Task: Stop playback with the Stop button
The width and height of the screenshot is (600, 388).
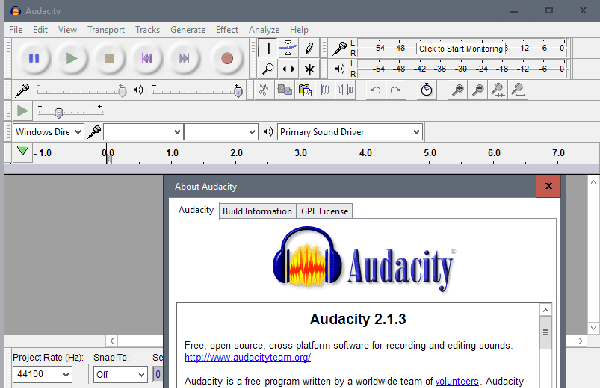Action: (x=109, y=58)
